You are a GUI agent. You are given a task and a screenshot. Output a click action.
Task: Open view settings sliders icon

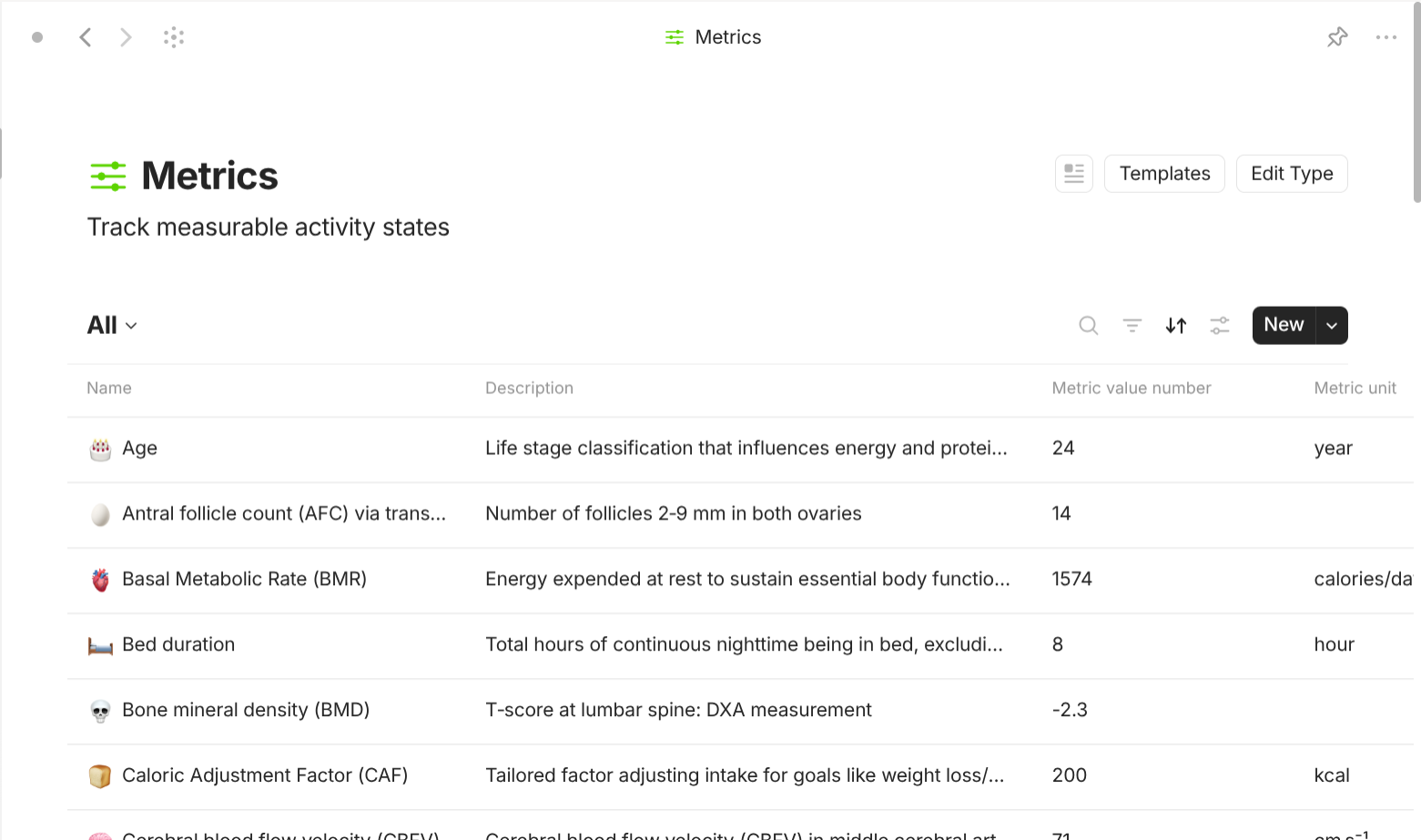tap(1219, 326)
